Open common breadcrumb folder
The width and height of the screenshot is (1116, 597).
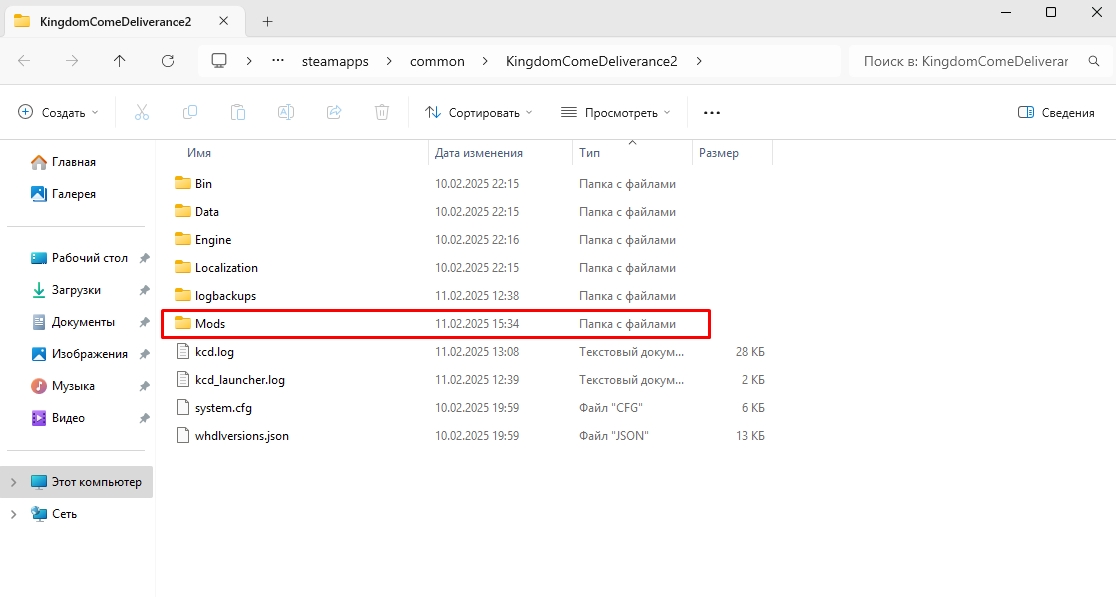437,61
